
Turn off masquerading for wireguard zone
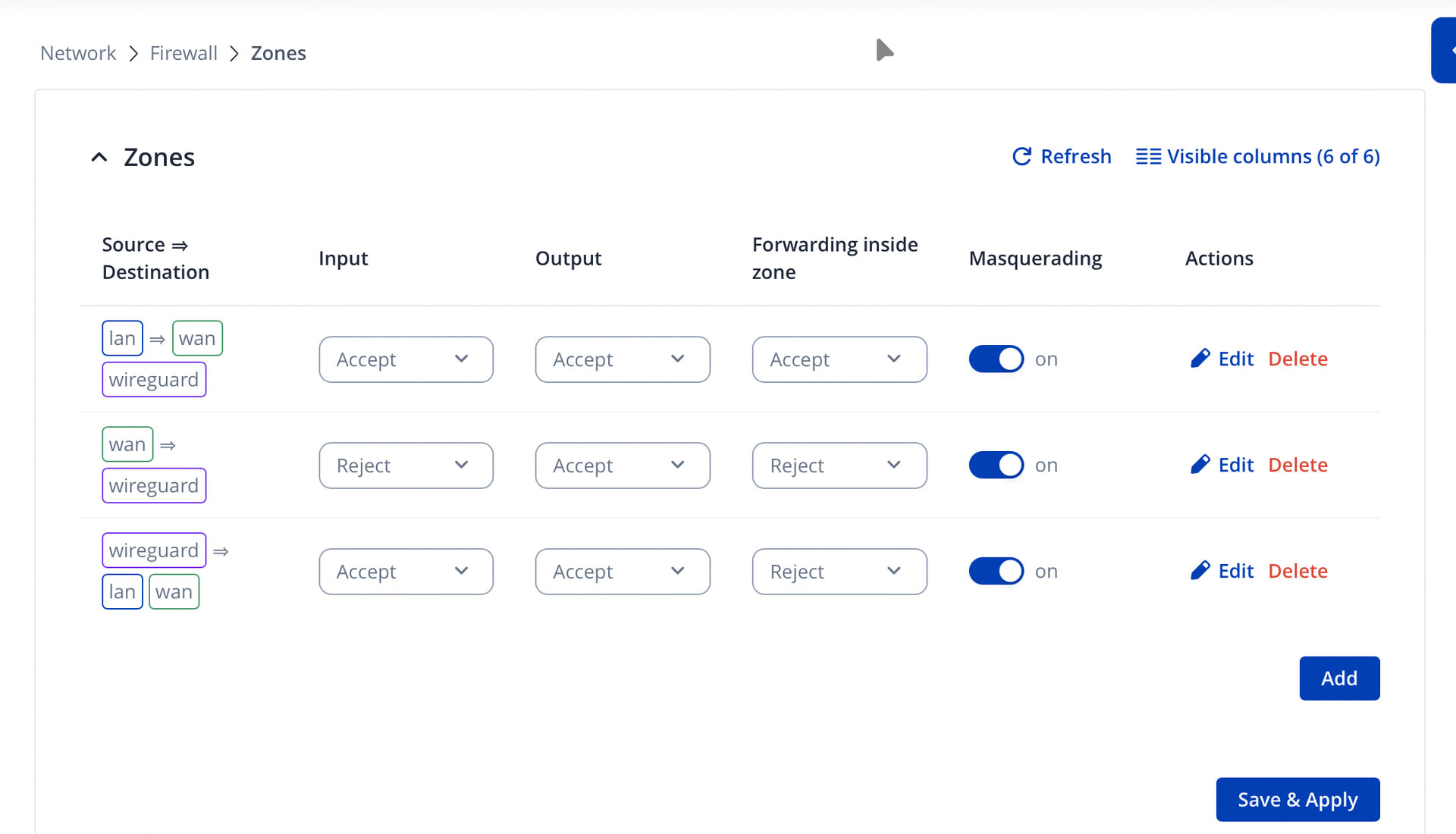pyautogui.click(x=996, y=571)
